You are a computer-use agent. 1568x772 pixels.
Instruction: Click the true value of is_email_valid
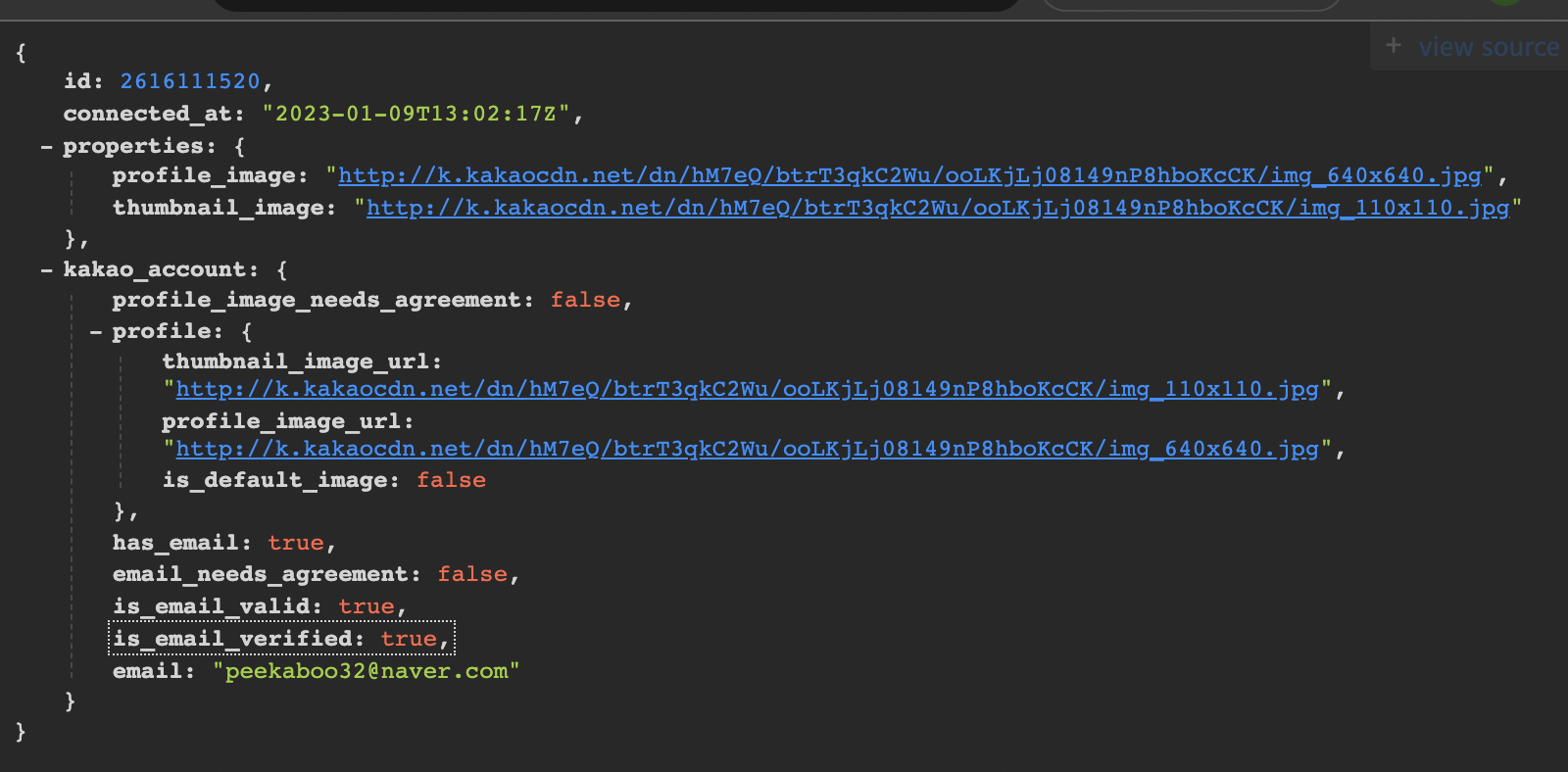point(366,607)
